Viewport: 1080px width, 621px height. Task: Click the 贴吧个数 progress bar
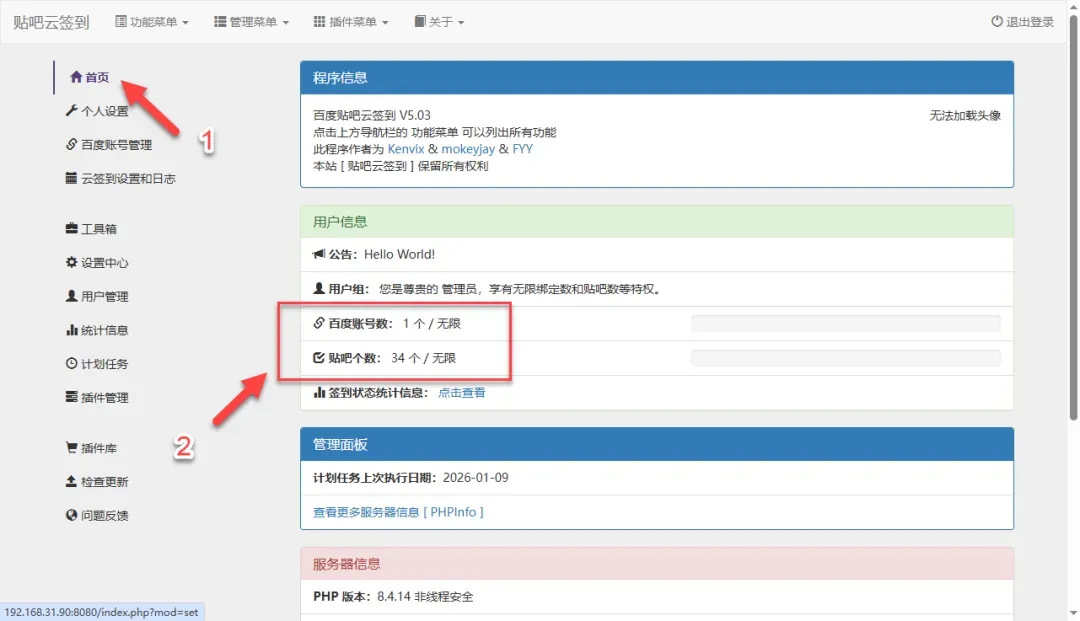pos(845,358)
